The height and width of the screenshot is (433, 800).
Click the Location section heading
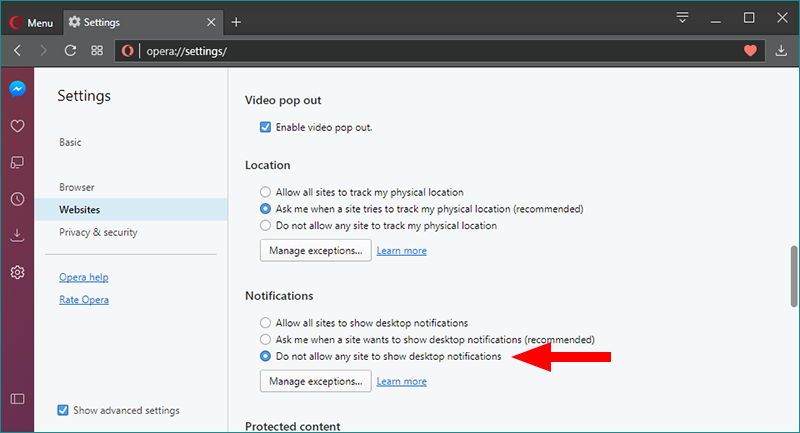coord(267,165)
